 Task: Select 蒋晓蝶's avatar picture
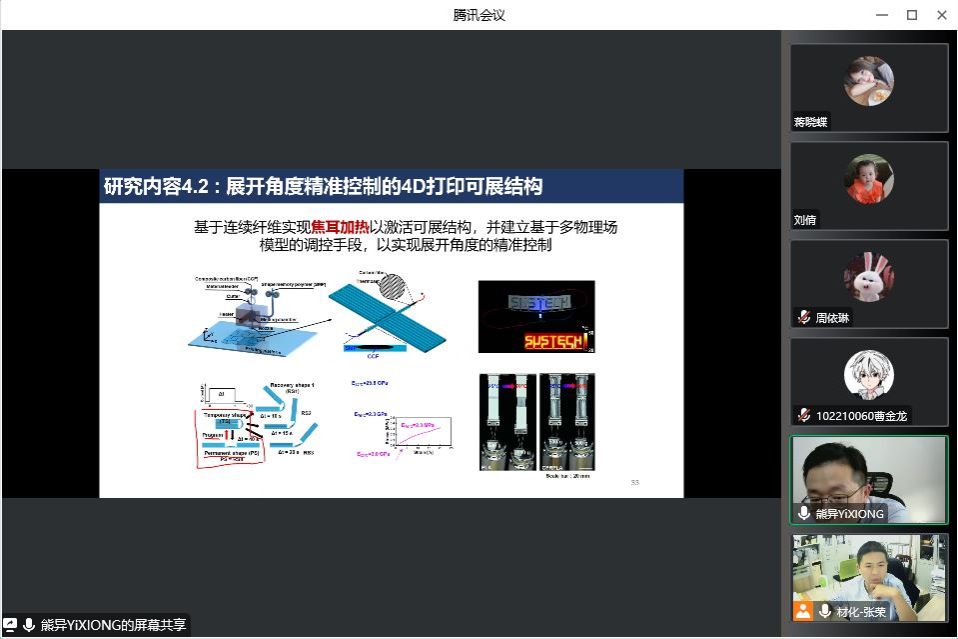pyautogui.click(x=868, y=81)
